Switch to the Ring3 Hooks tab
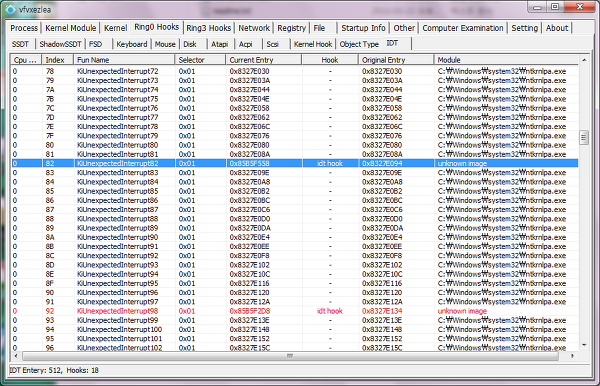The image size is (600, 386). tap(209, 28)
